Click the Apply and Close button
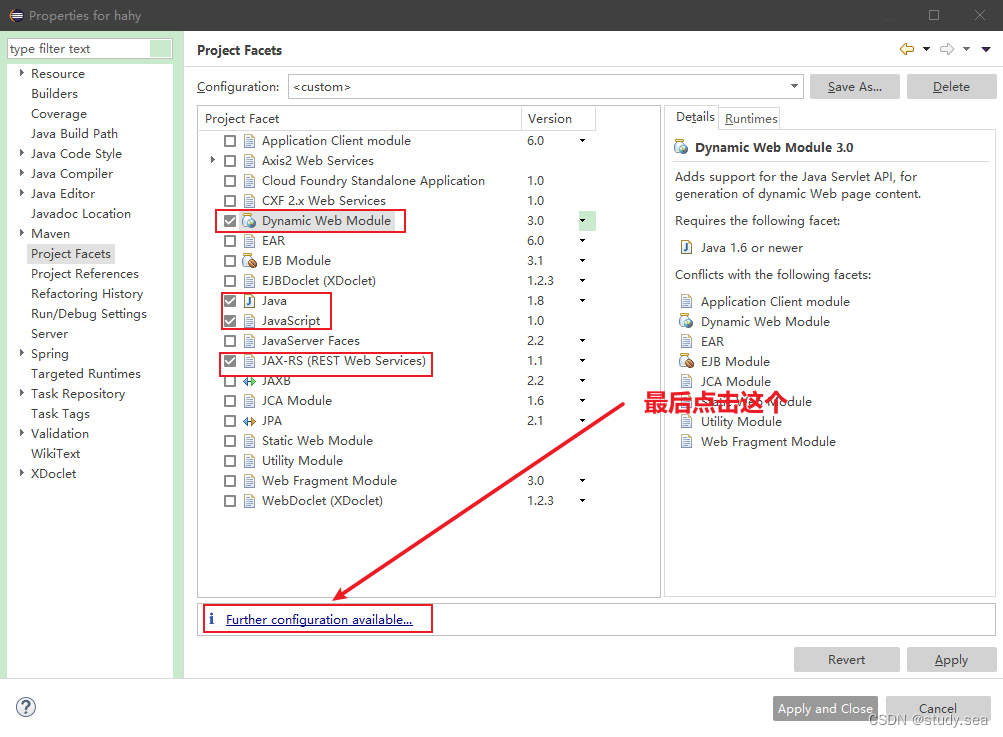Screen dimensions: 1003x737 pos(825,708)
